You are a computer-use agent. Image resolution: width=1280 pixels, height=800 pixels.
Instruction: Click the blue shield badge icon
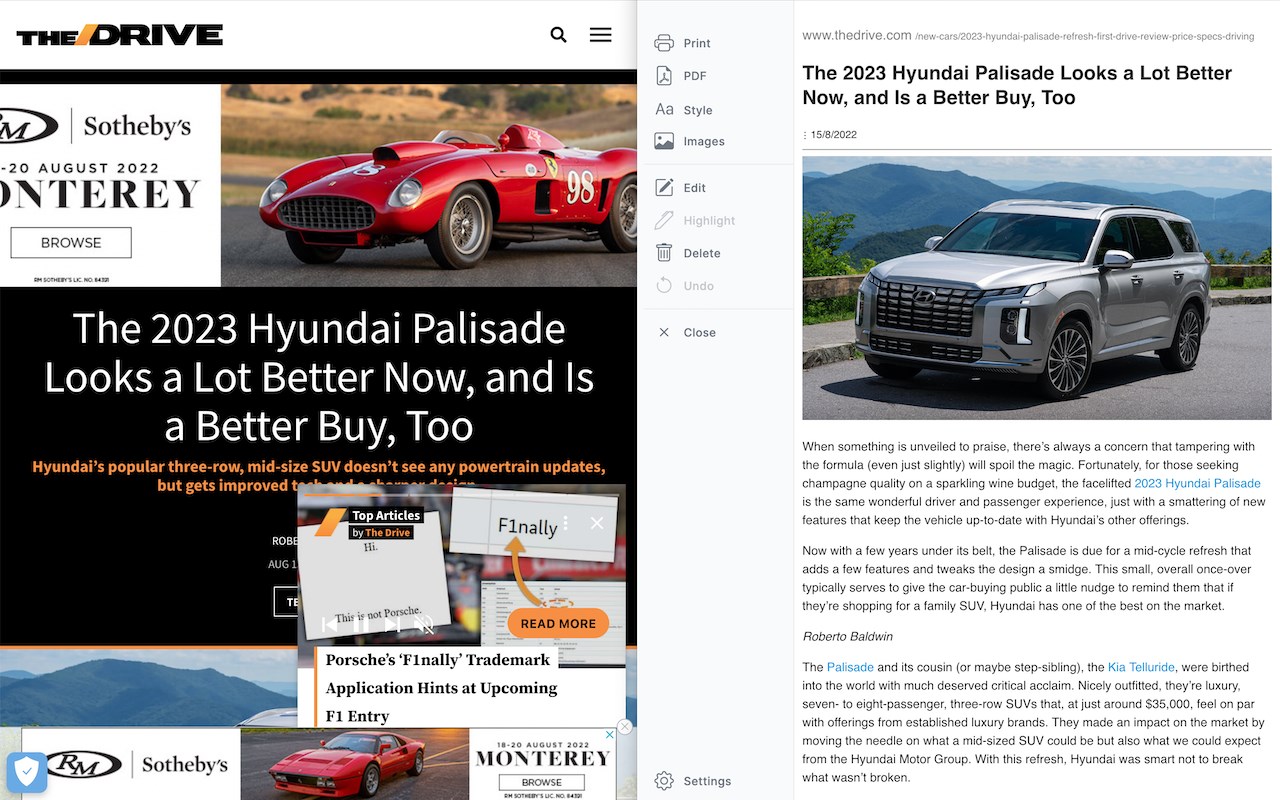point(27,772)
